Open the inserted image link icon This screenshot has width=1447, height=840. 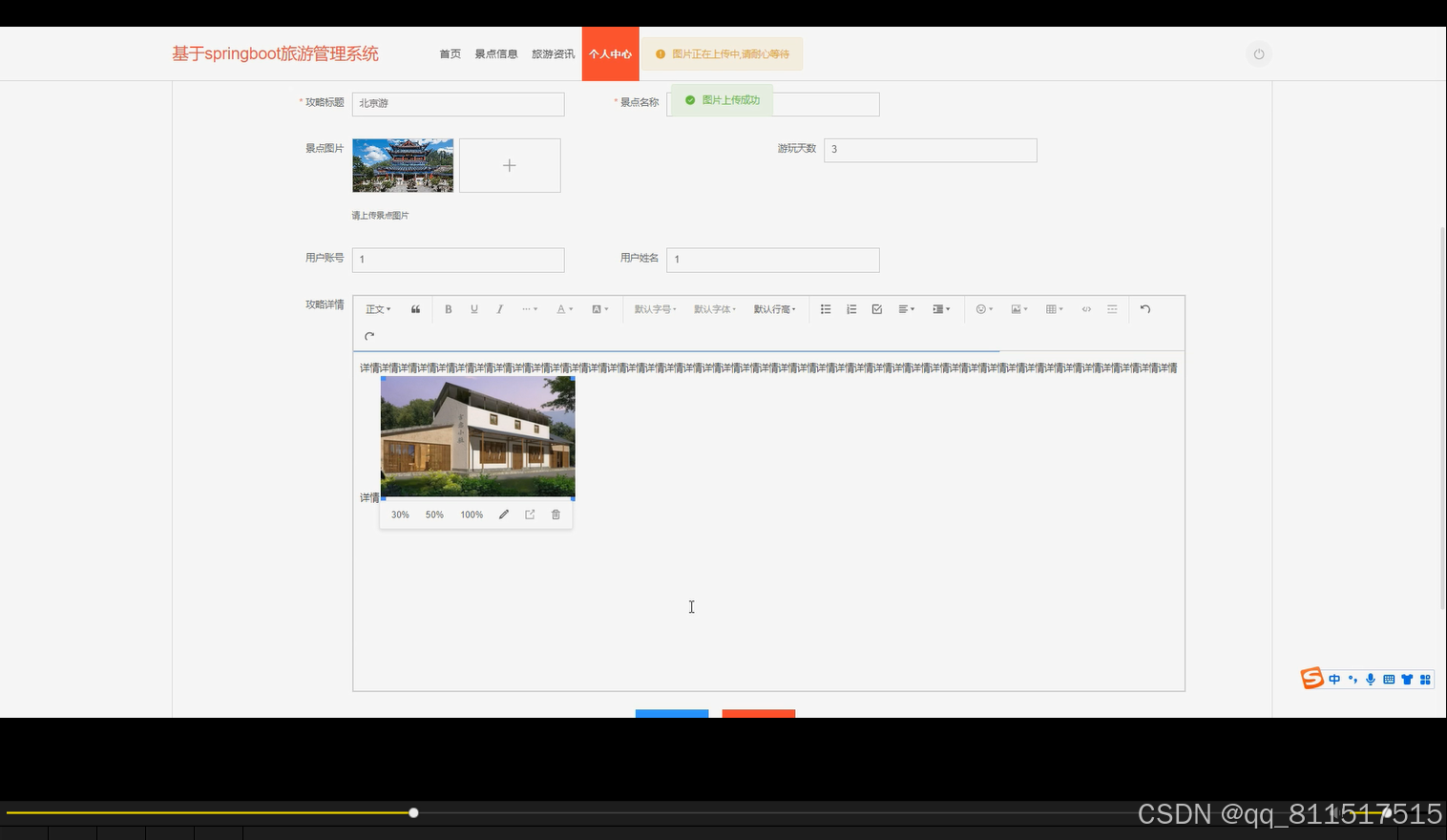click(530, 514)
